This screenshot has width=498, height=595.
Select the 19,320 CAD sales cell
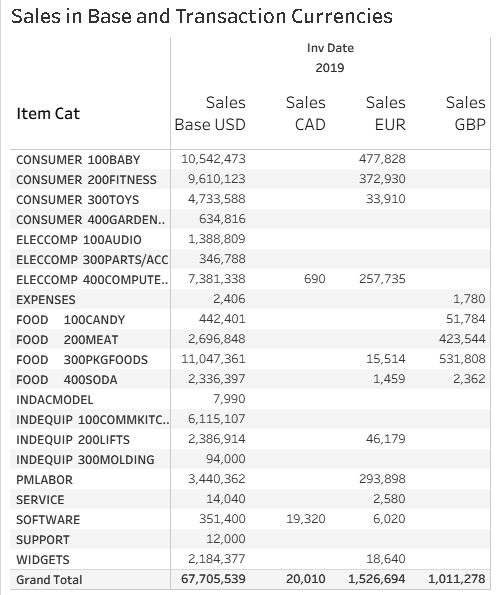(306, 519)
